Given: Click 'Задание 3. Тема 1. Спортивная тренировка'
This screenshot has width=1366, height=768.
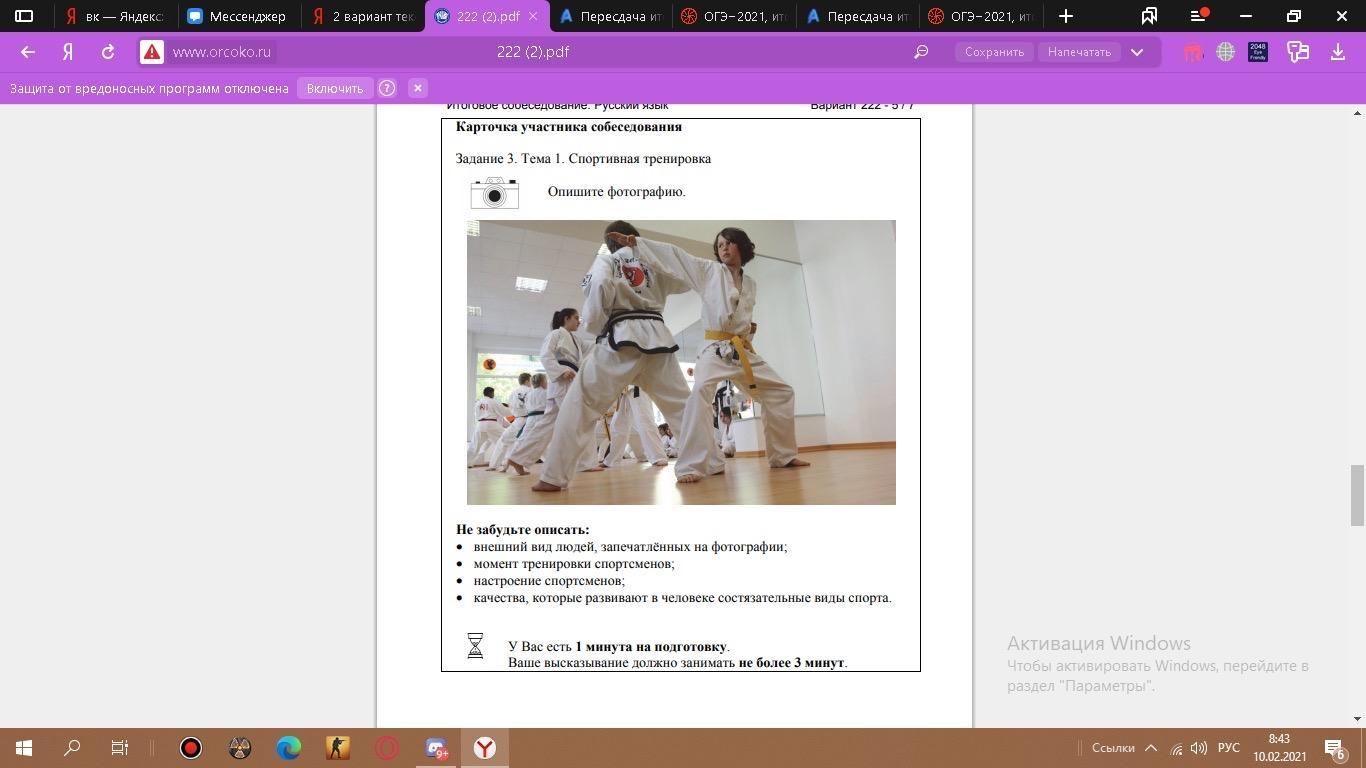Looking at the screenshot, I should pyautogui.click(x=583, y=159).
